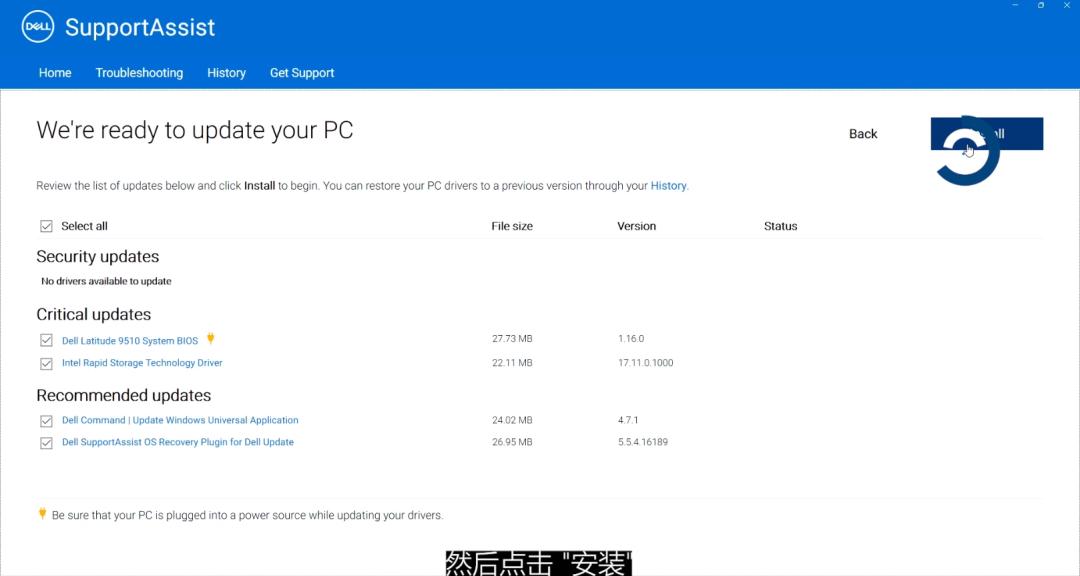This screenshot has width=1080, height=576.
Task: Switch to the Home tab
Action: pyautogui.click(x=55, y=72)
